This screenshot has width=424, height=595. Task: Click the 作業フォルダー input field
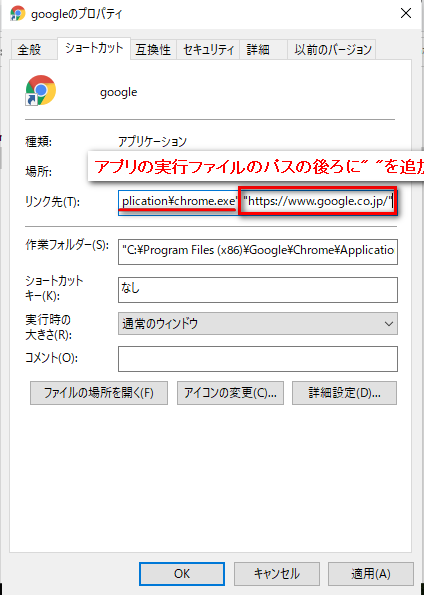[x=258, y=252]
